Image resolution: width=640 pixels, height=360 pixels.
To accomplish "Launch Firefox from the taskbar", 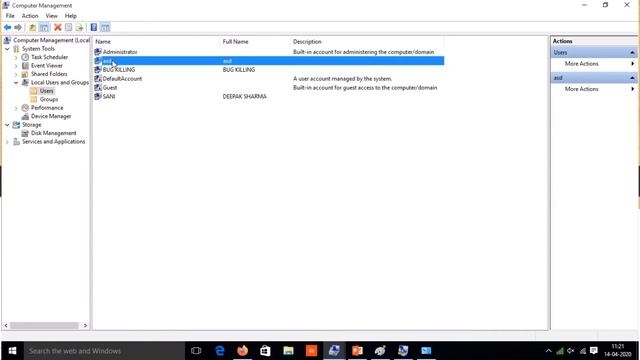I will [x=242, y=351].
